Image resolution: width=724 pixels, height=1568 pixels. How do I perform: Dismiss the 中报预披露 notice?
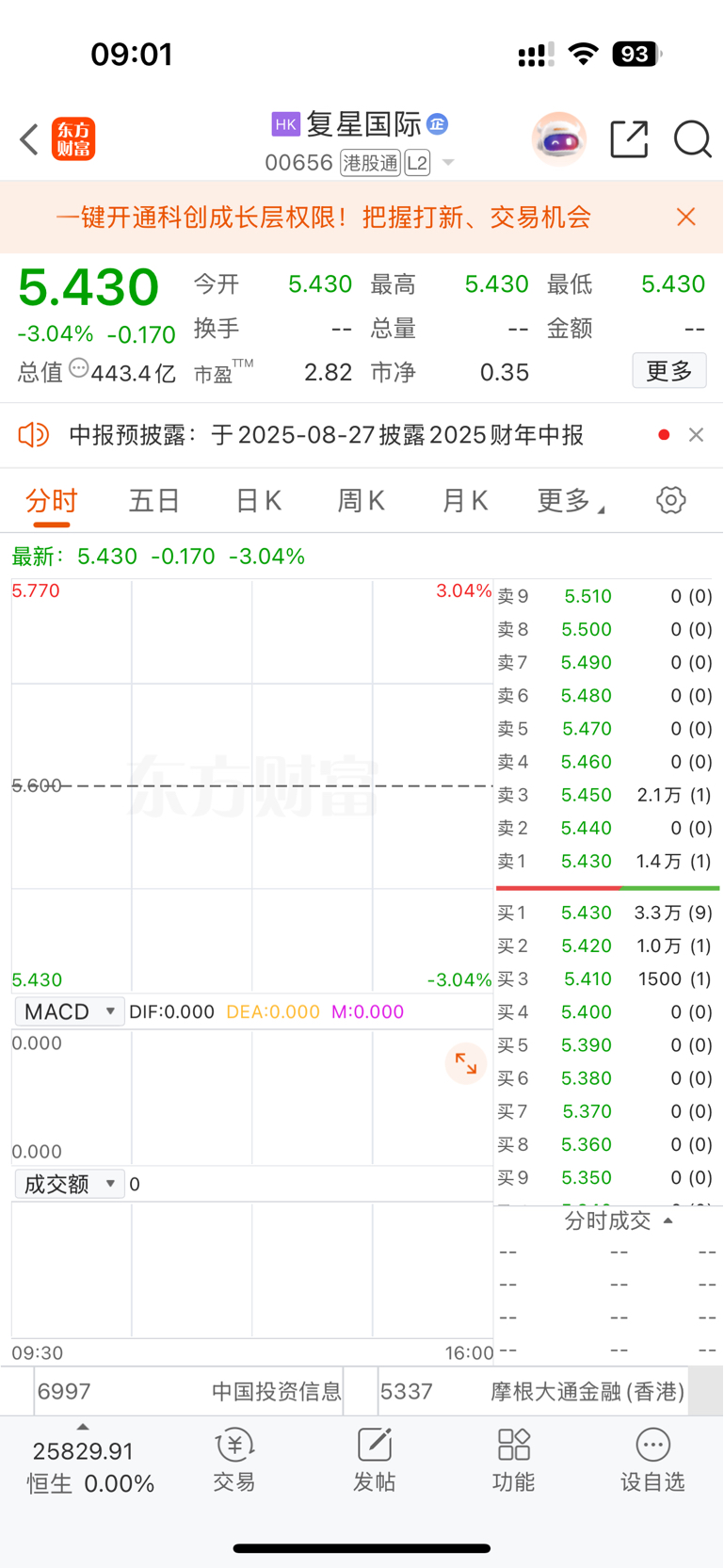click(696, 435)
